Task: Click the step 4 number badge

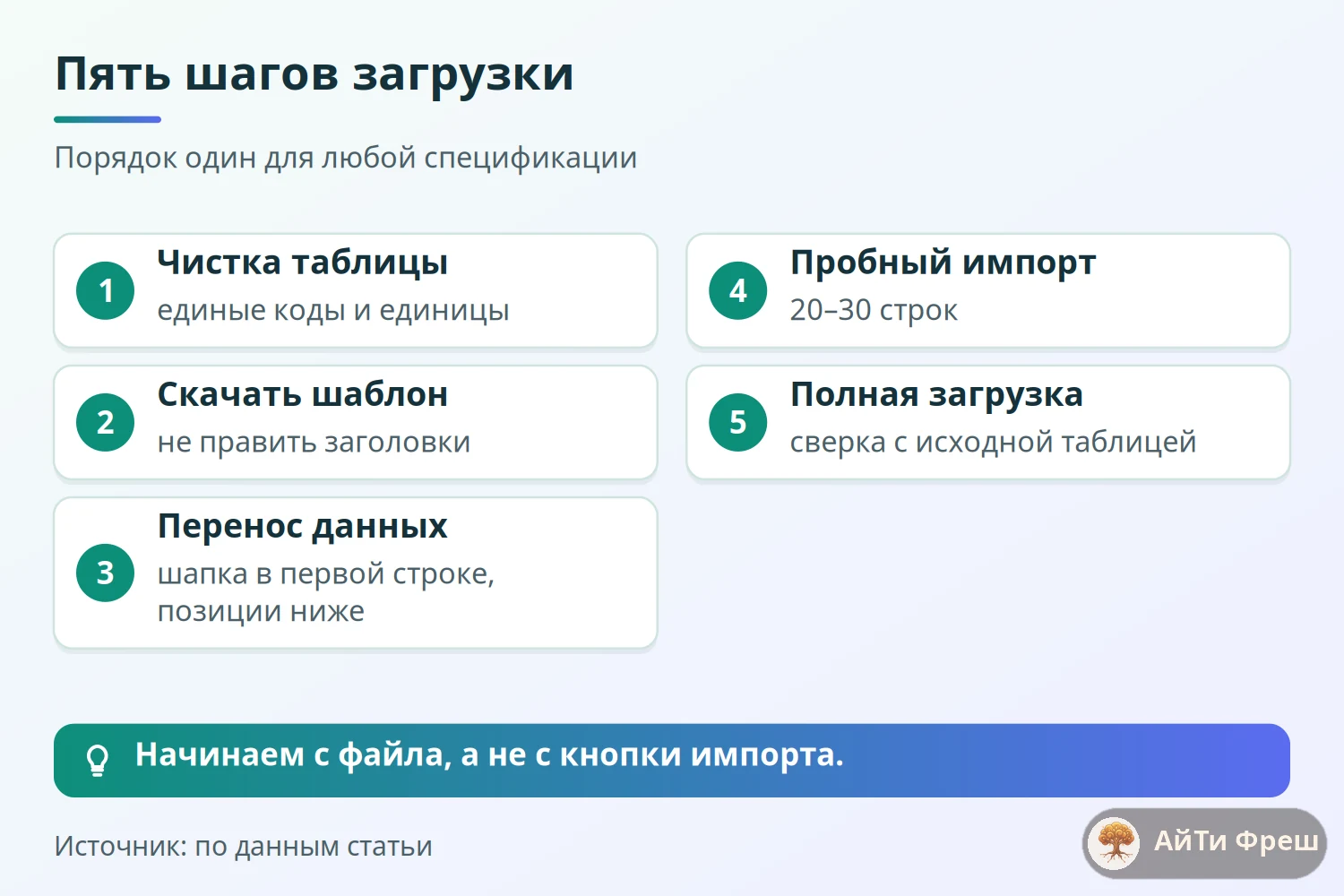Action: click(x=738, y=290)
